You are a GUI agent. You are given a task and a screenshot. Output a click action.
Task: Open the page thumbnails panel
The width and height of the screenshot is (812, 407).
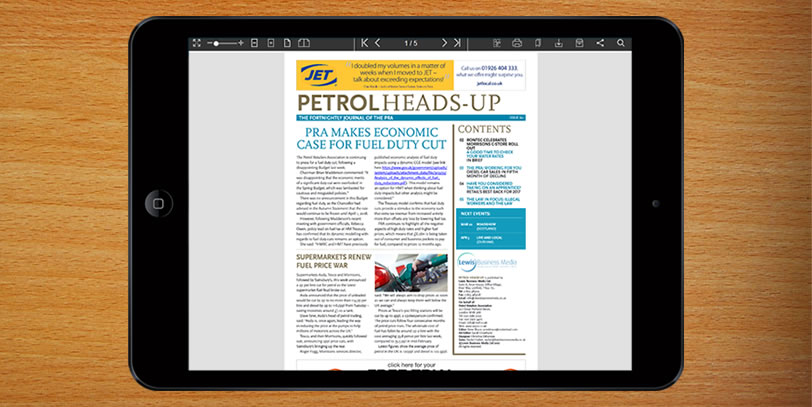point(497,43)
